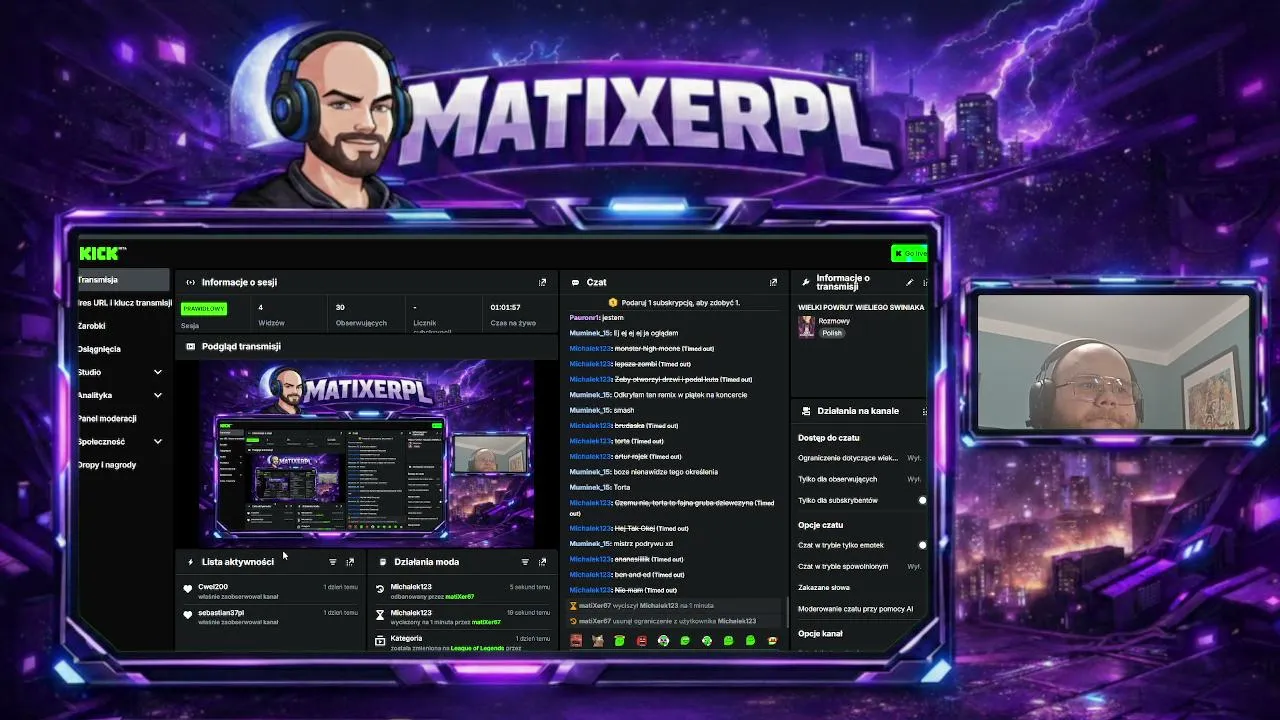
Task: Click the Polish language tag
Action: [x=832, y=333]
